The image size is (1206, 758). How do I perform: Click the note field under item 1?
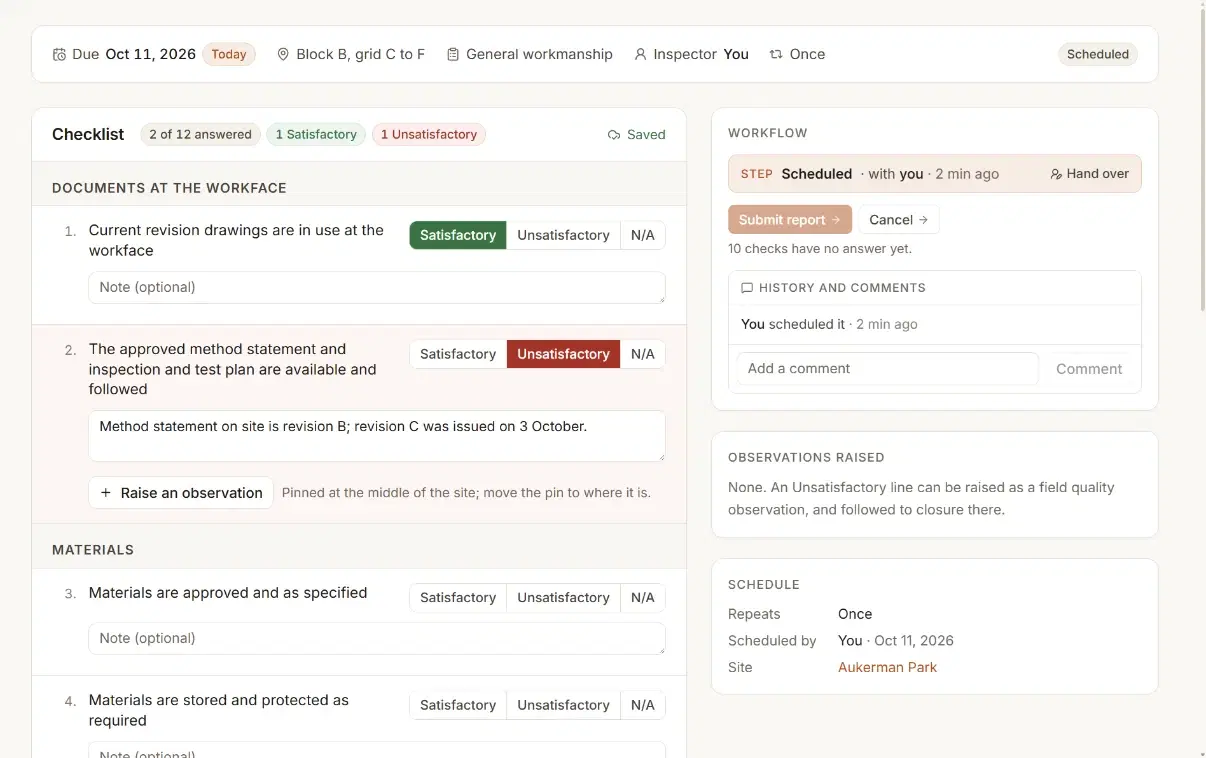(377, 287)
